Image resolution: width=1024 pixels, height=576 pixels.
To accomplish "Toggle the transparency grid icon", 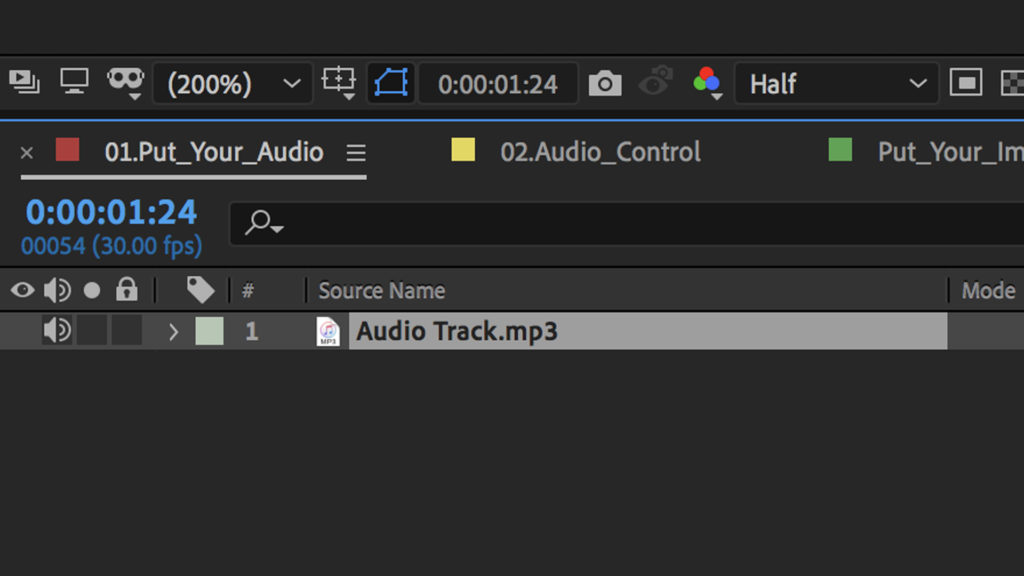I will coord(1012,83).
